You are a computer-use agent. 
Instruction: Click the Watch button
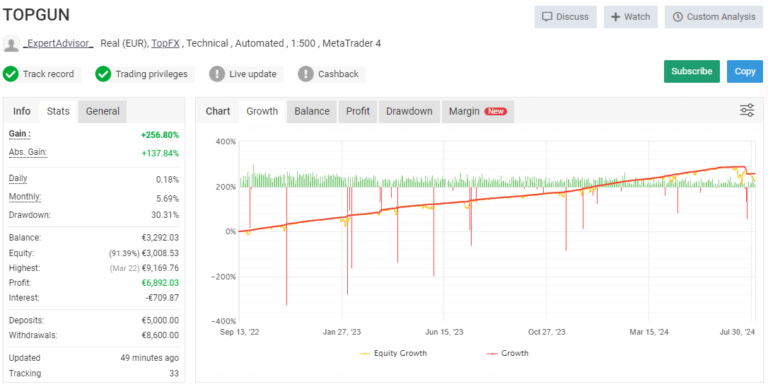[x=631, y=17]
